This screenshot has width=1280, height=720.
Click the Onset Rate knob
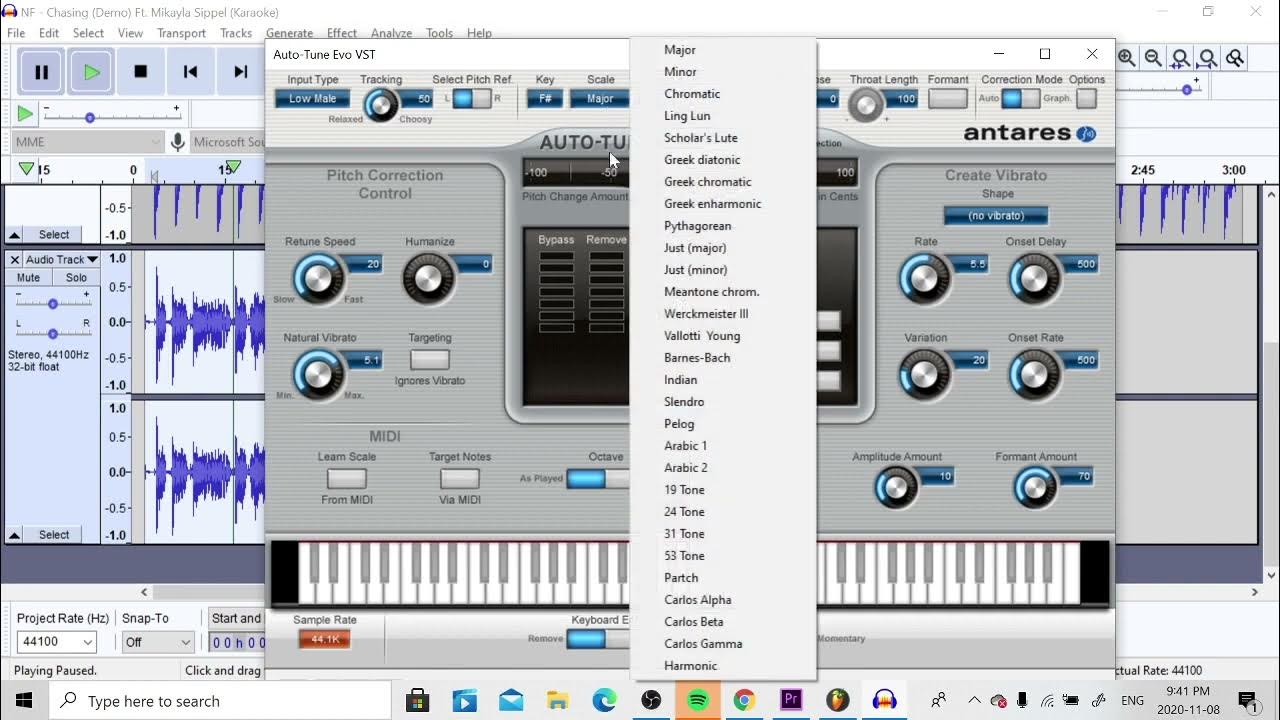1035,375
